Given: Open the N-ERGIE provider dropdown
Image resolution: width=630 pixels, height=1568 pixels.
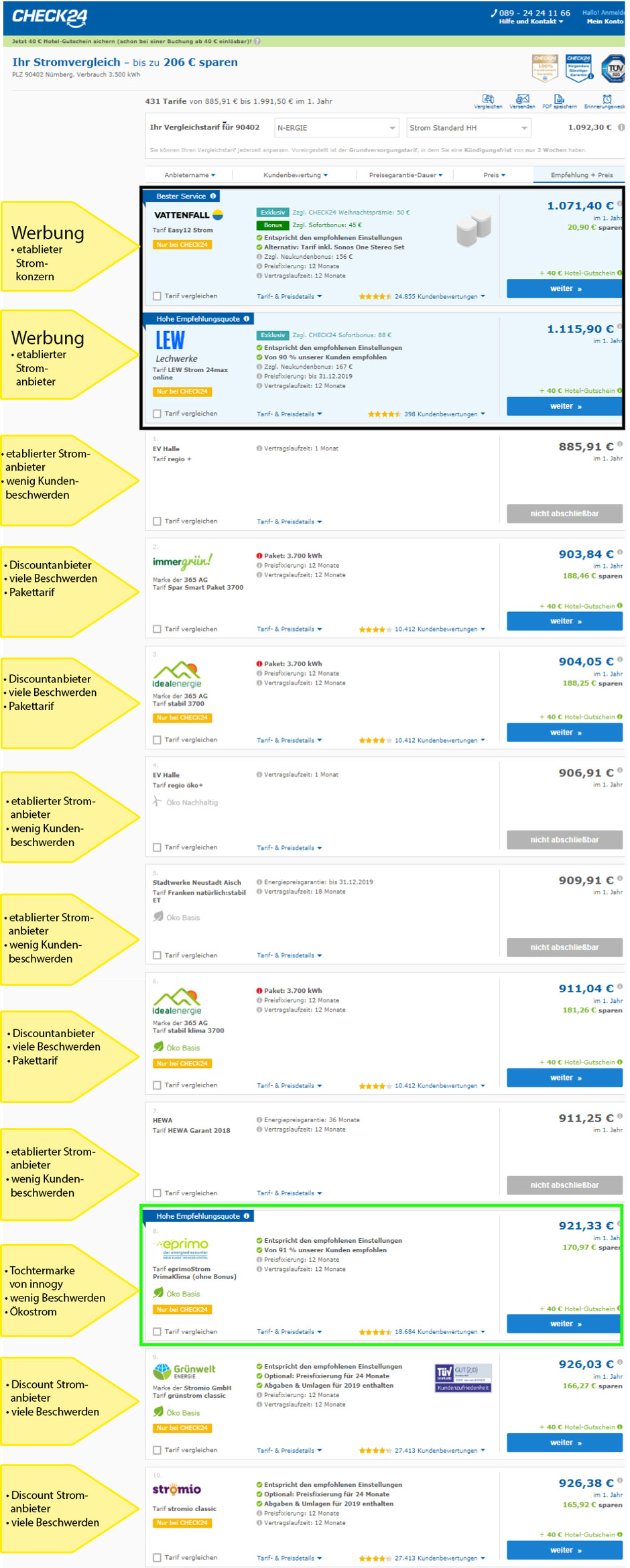Looking at the screenshot, I should 336,128.
